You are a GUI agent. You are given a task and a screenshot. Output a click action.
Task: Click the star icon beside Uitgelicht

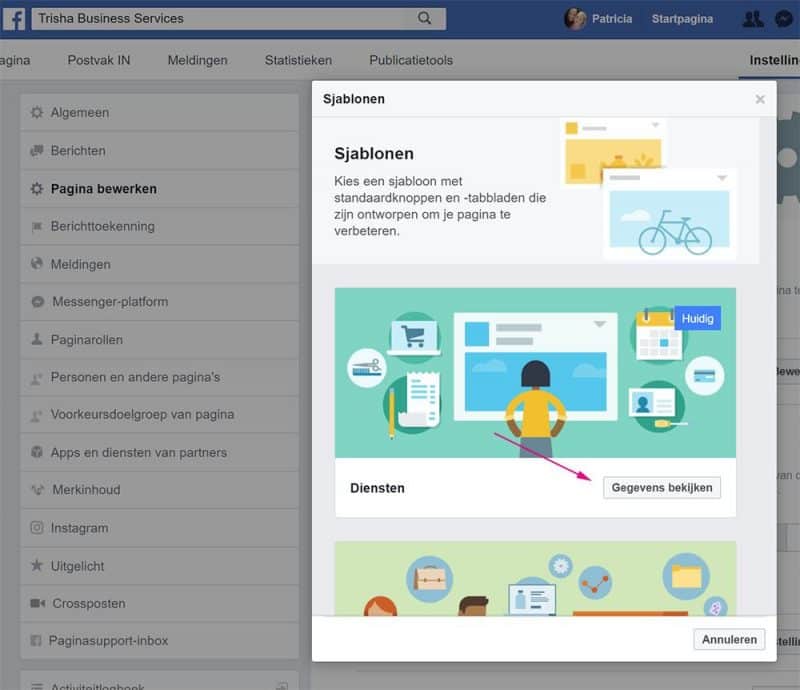click(37, 565)
